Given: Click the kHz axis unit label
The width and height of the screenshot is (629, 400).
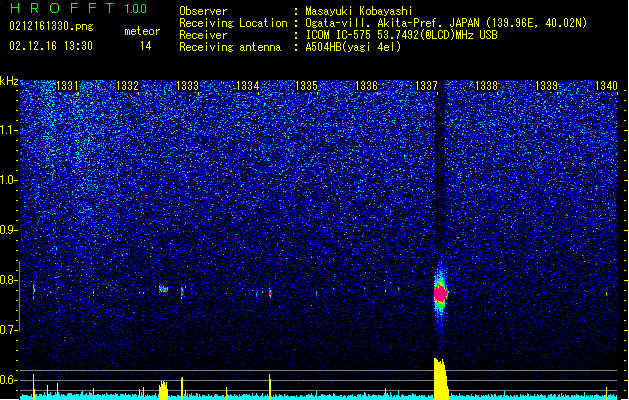Looking at the screenshot, I should click(x=9, y=81).
